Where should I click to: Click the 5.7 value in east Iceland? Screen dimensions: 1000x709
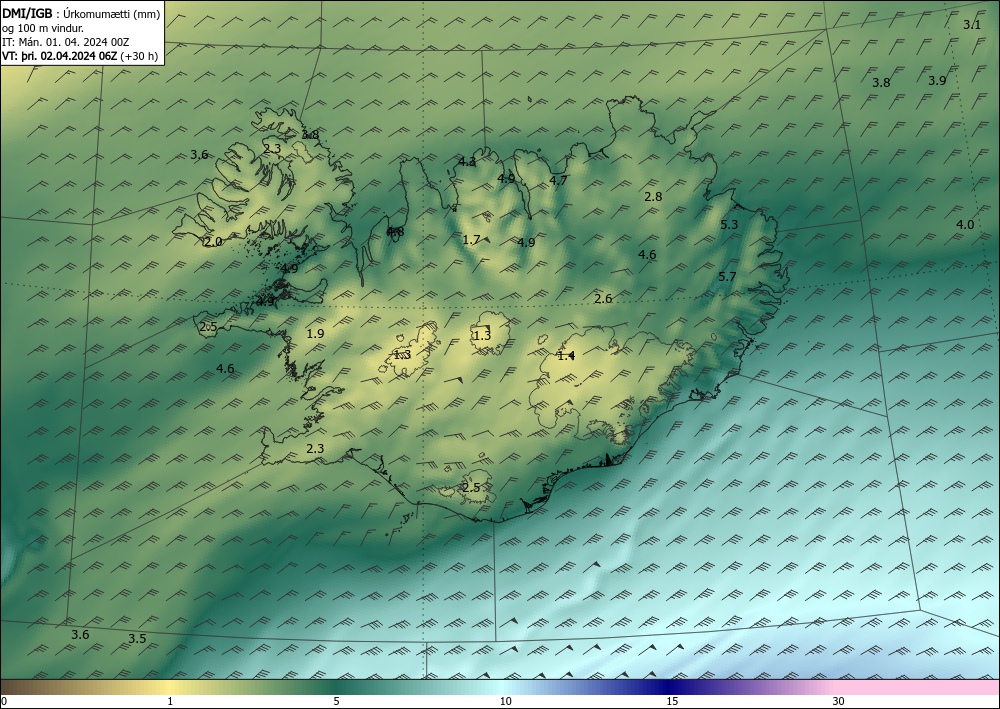(727, 277)
